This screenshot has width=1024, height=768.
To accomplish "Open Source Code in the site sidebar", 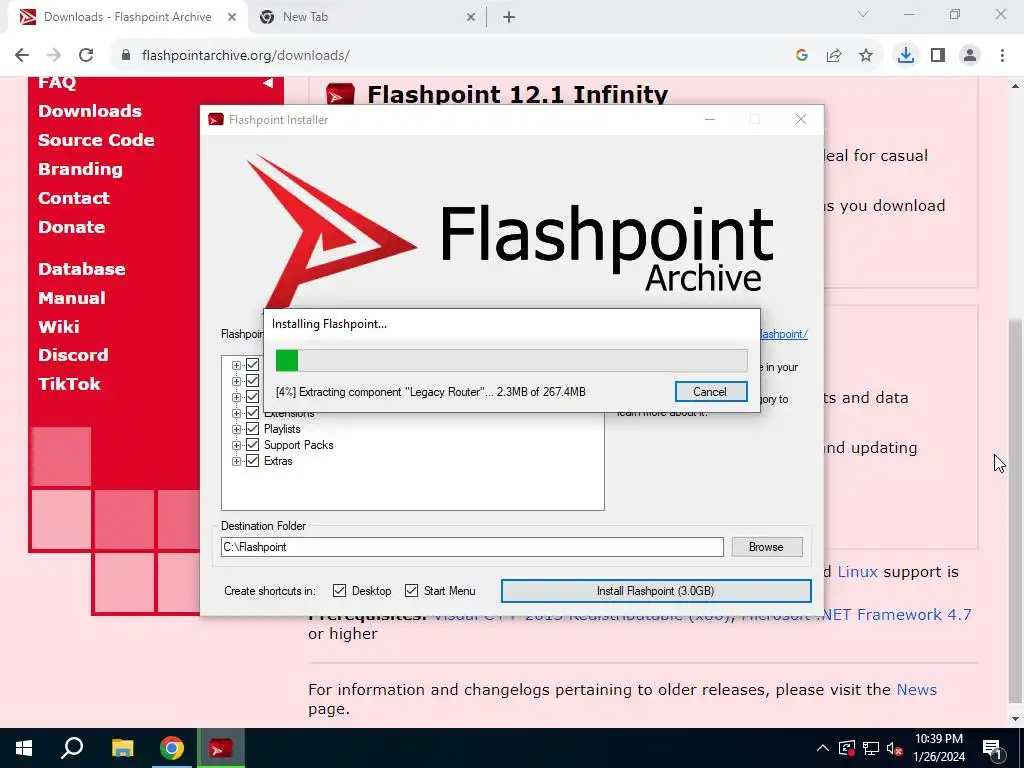I will click(96, 140).
